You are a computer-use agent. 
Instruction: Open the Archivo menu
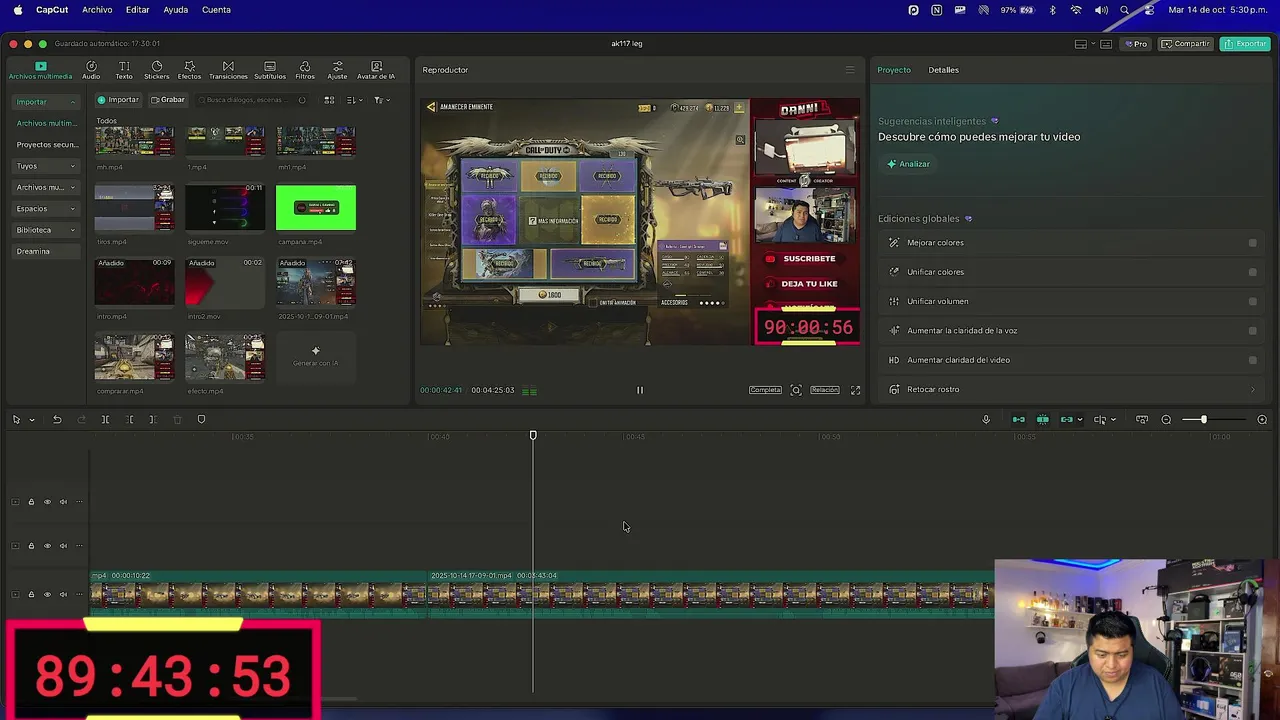[97, 10]
